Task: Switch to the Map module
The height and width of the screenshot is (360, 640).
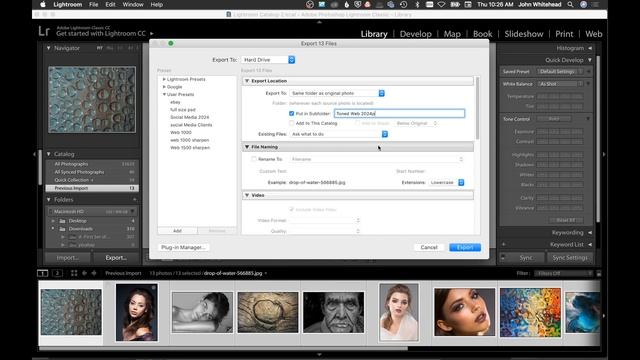Action: coord(452,34)
